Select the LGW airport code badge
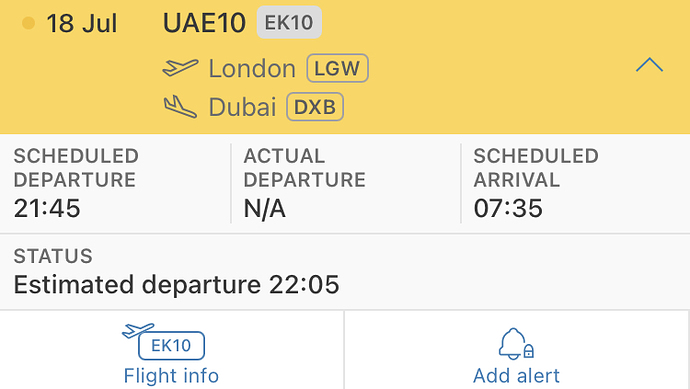The height and width of the screenshot is (389, 690). [x=337, y=68]
